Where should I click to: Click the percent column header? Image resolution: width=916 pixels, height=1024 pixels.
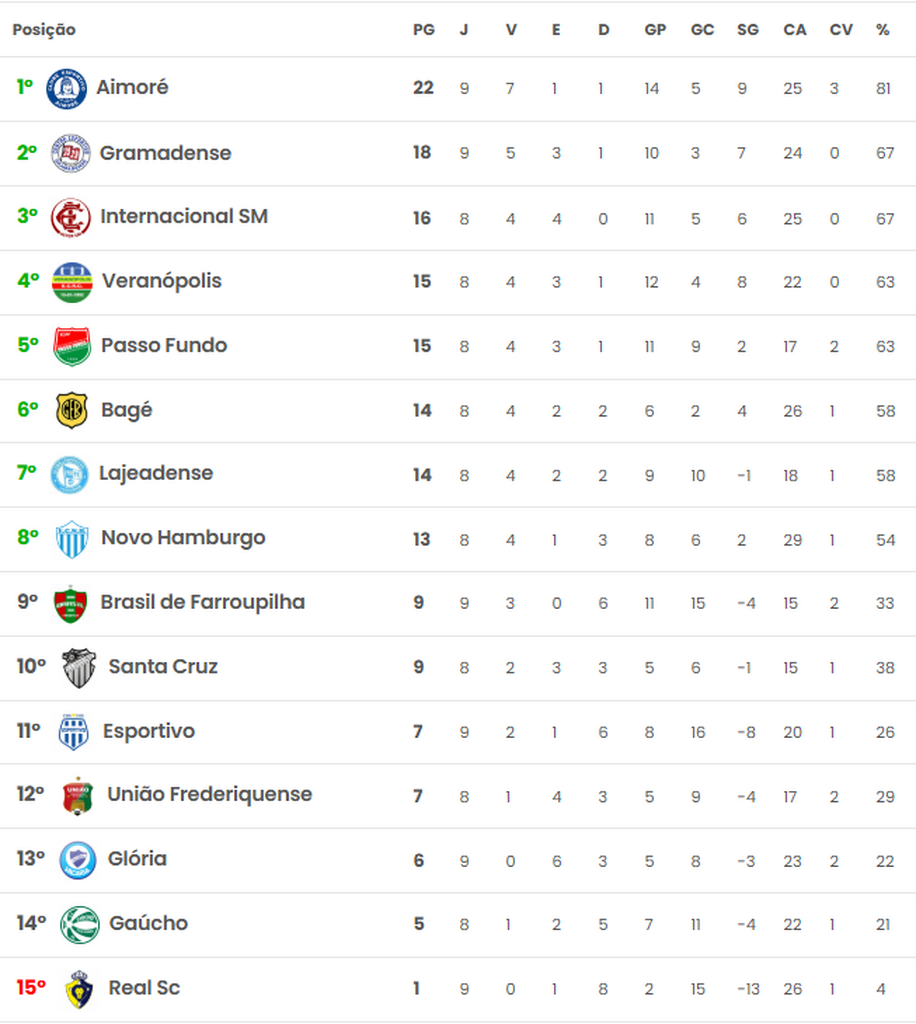coord(883,30)
